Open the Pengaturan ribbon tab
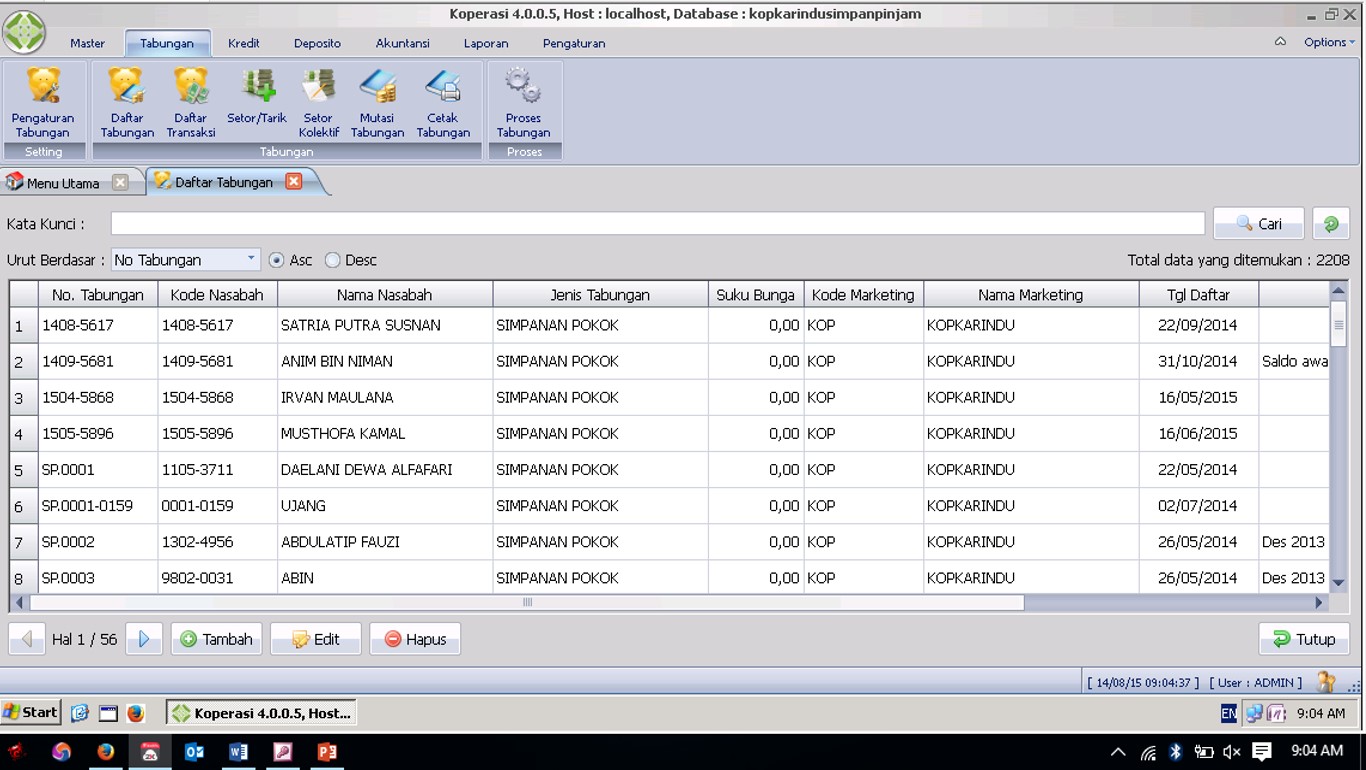This screenshot has width=1366, height=770. pyautogui.click(x=573, y=43)
